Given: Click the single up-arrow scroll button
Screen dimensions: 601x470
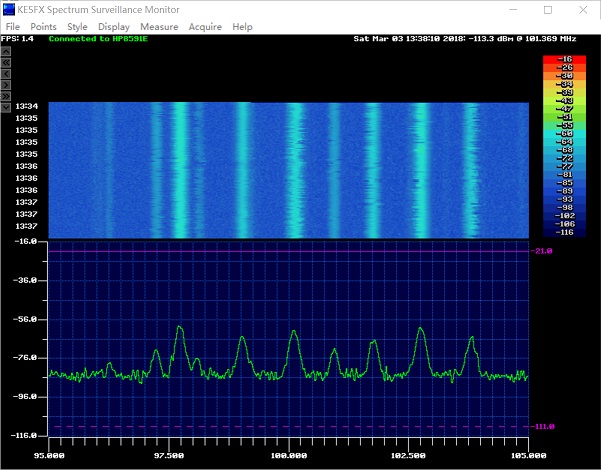Looking at the screenshot, I should click(x=6, y=50).
